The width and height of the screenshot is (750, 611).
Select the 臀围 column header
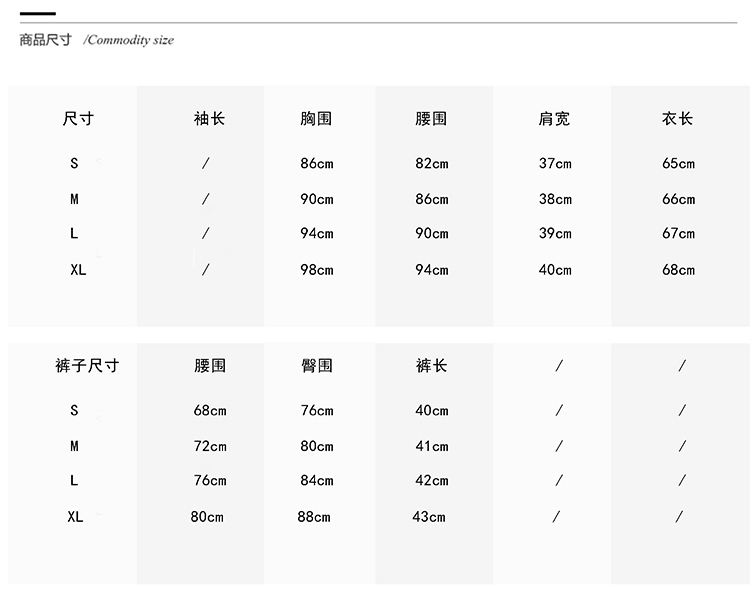tap(316, 366)
